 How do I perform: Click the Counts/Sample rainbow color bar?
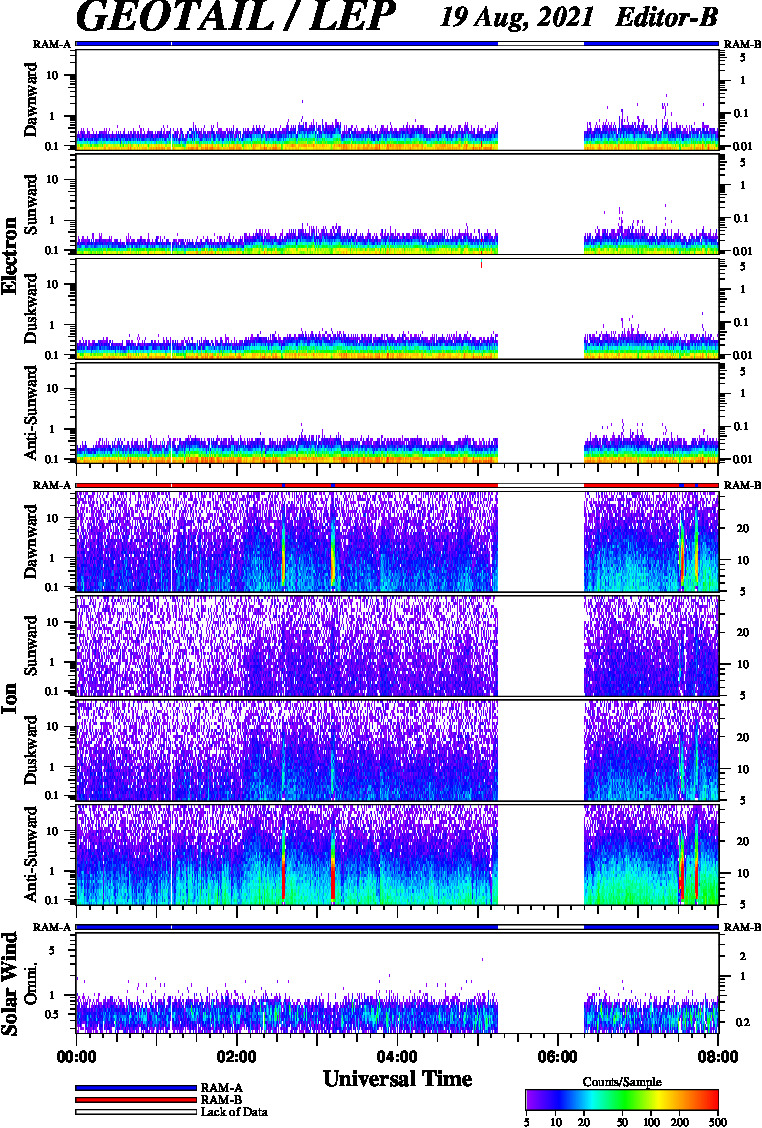(x=622, y=1100)
